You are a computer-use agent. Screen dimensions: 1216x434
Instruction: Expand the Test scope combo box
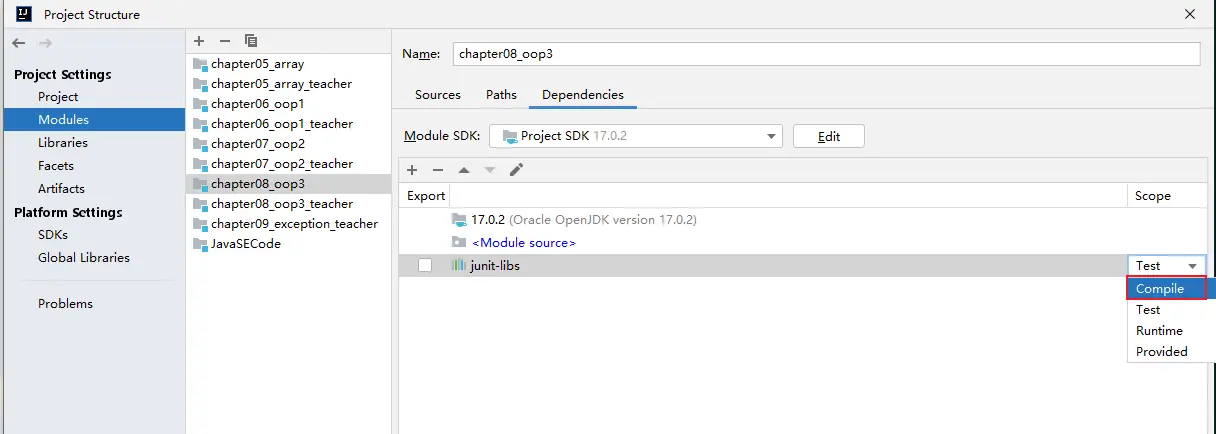click(x=1166, y=265)
